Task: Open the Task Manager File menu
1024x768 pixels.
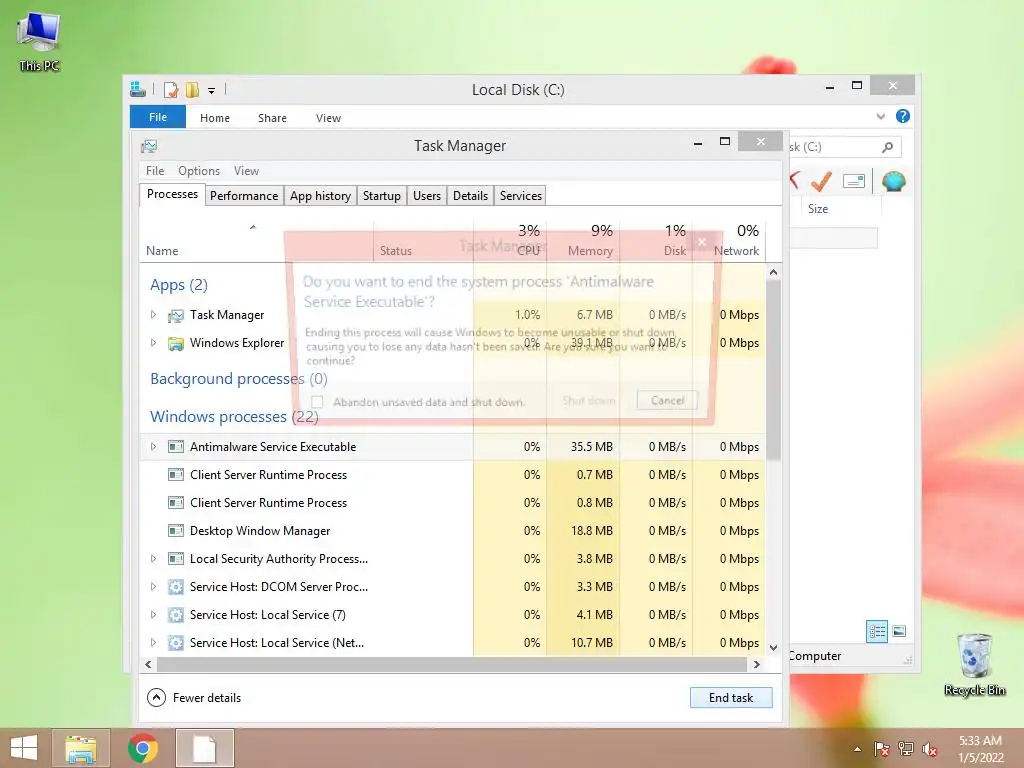Action: point(155,170)
